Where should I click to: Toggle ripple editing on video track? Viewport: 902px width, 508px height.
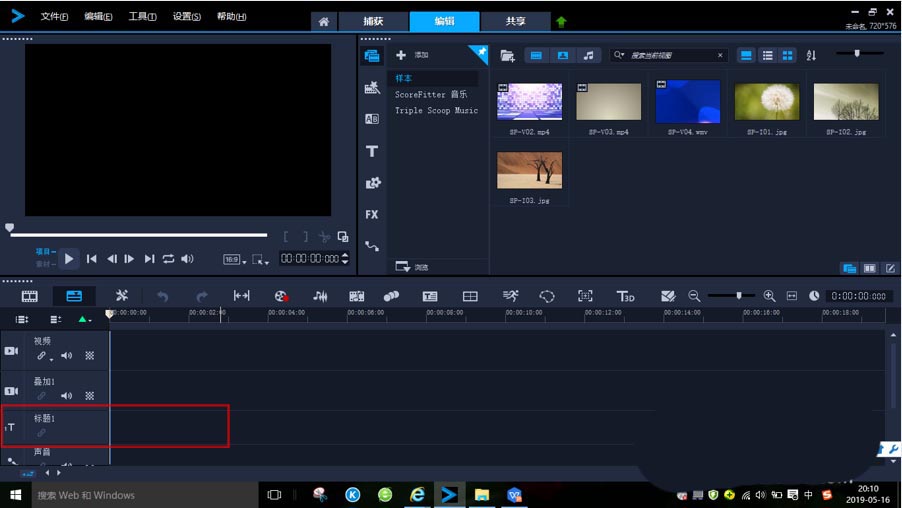(x=41, y=356)
